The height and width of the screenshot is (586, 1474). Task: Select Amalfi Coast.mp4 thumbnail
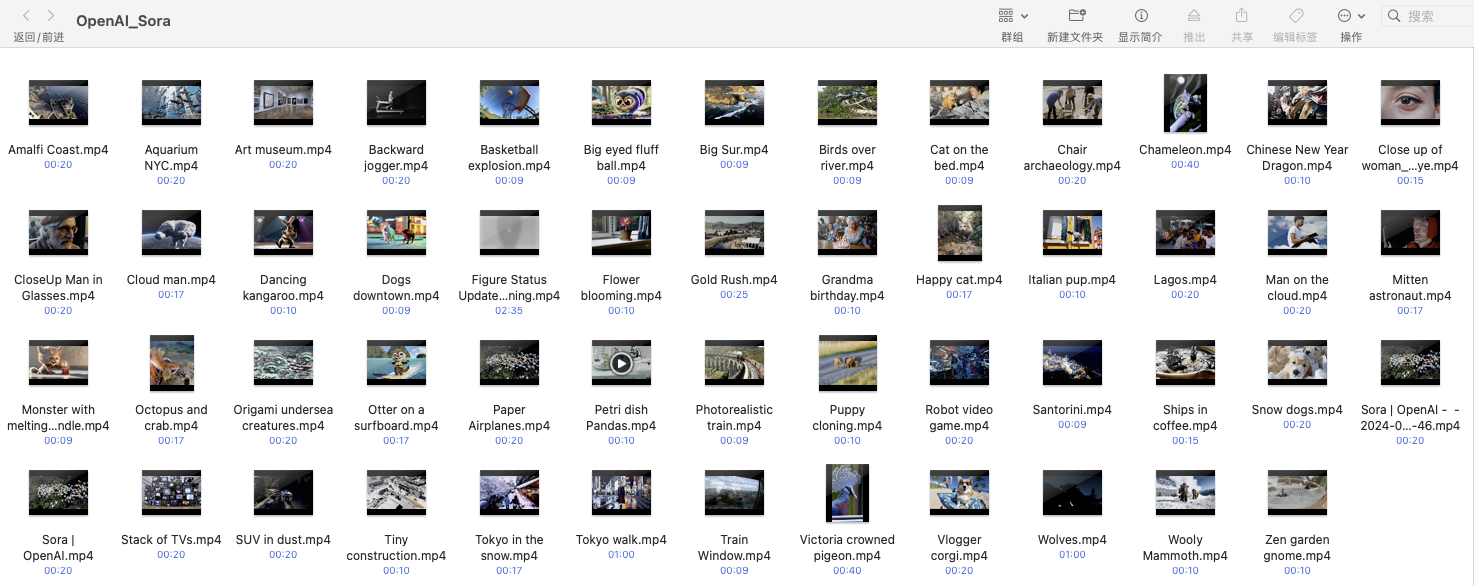[58, 103]
